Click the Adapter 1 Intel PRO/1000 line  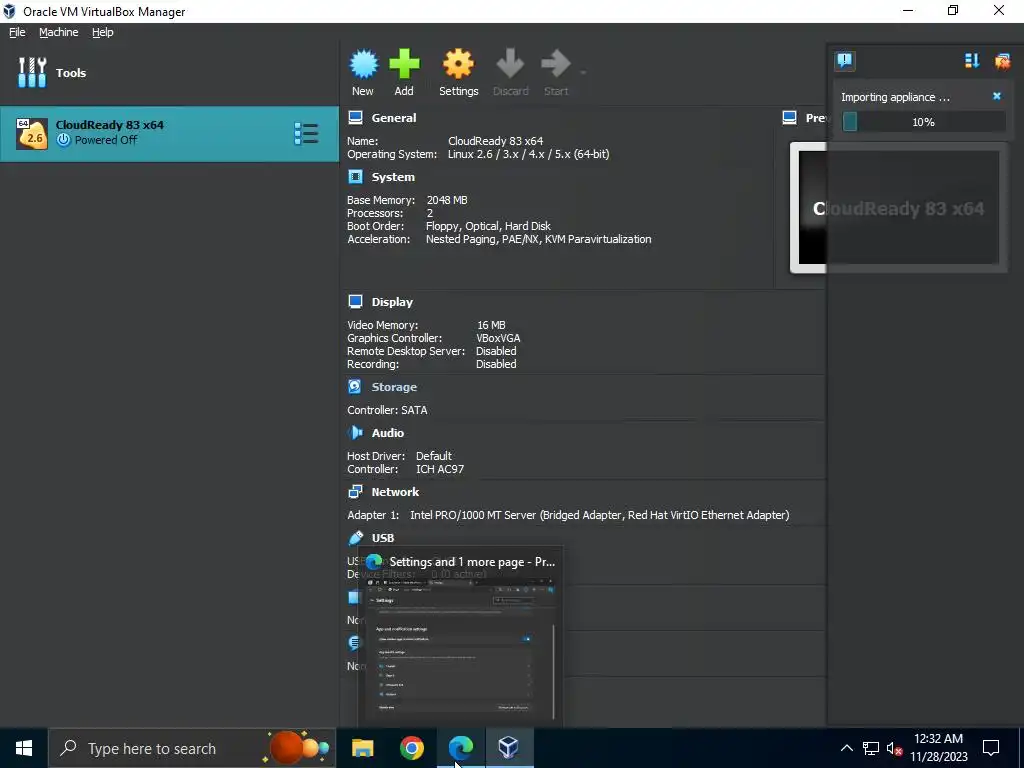(568, 515)
